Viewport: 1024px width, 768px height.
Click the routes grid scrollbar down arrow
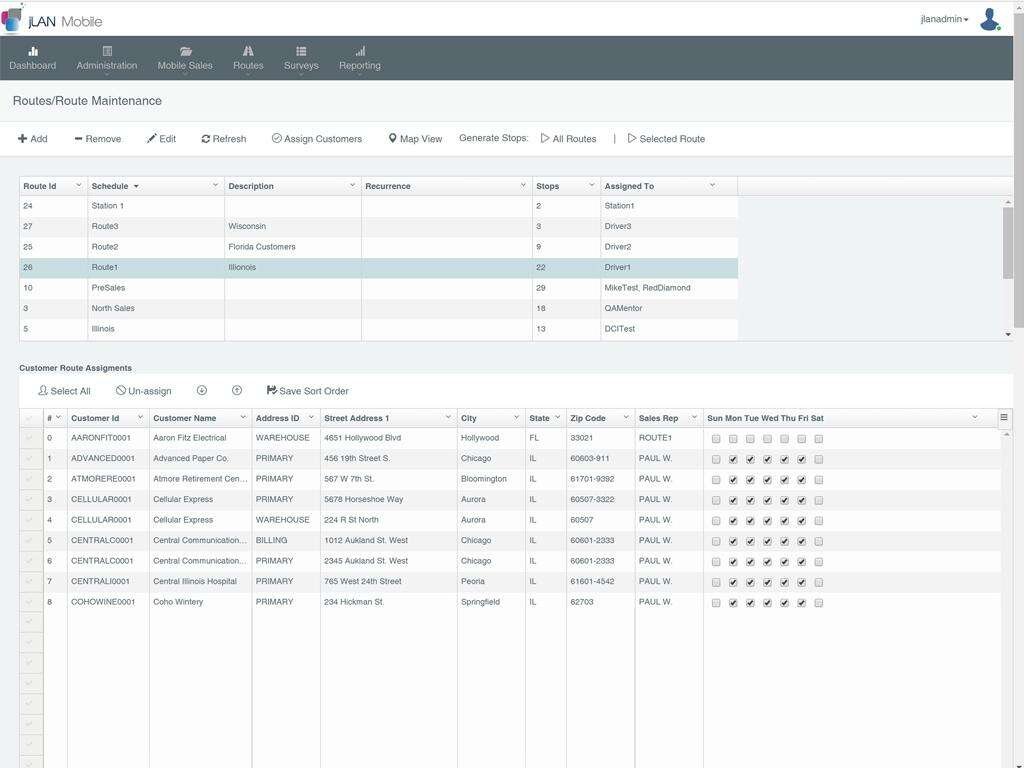(x=1008, y=334)
